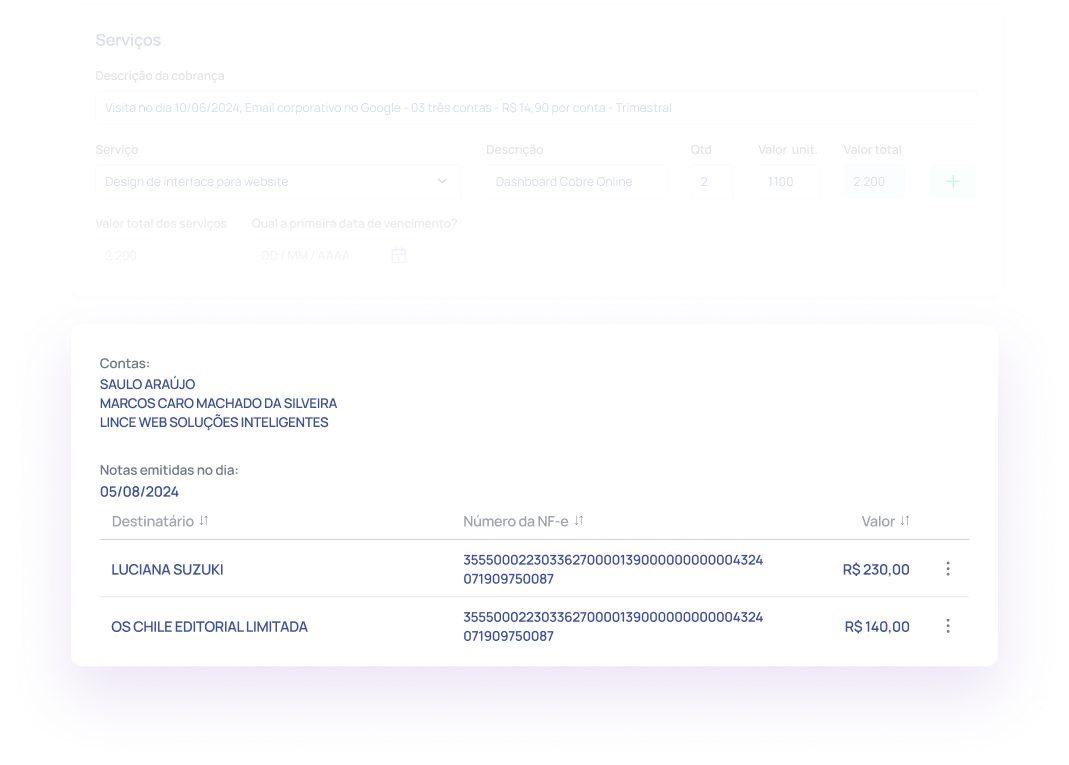Screen dimensions: 1069x765
Task: Sort table by Número da NF-e column
Action: [x=579, y=521]
